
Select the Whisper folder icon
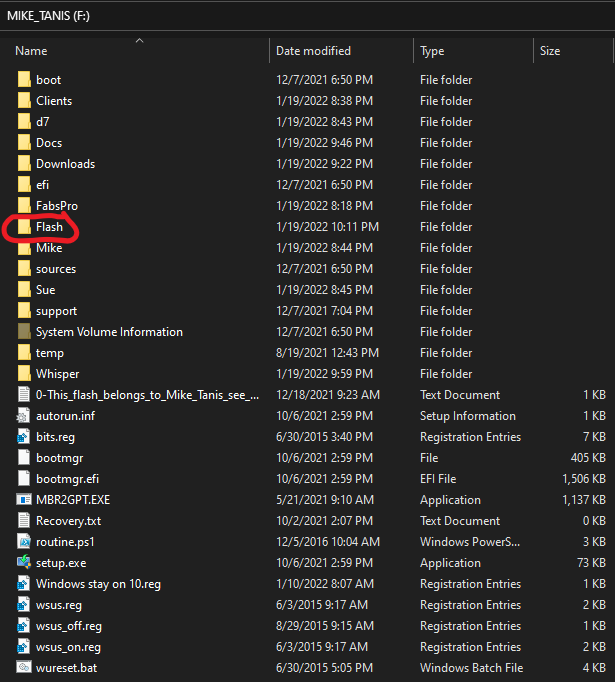(x=24, y=374)
